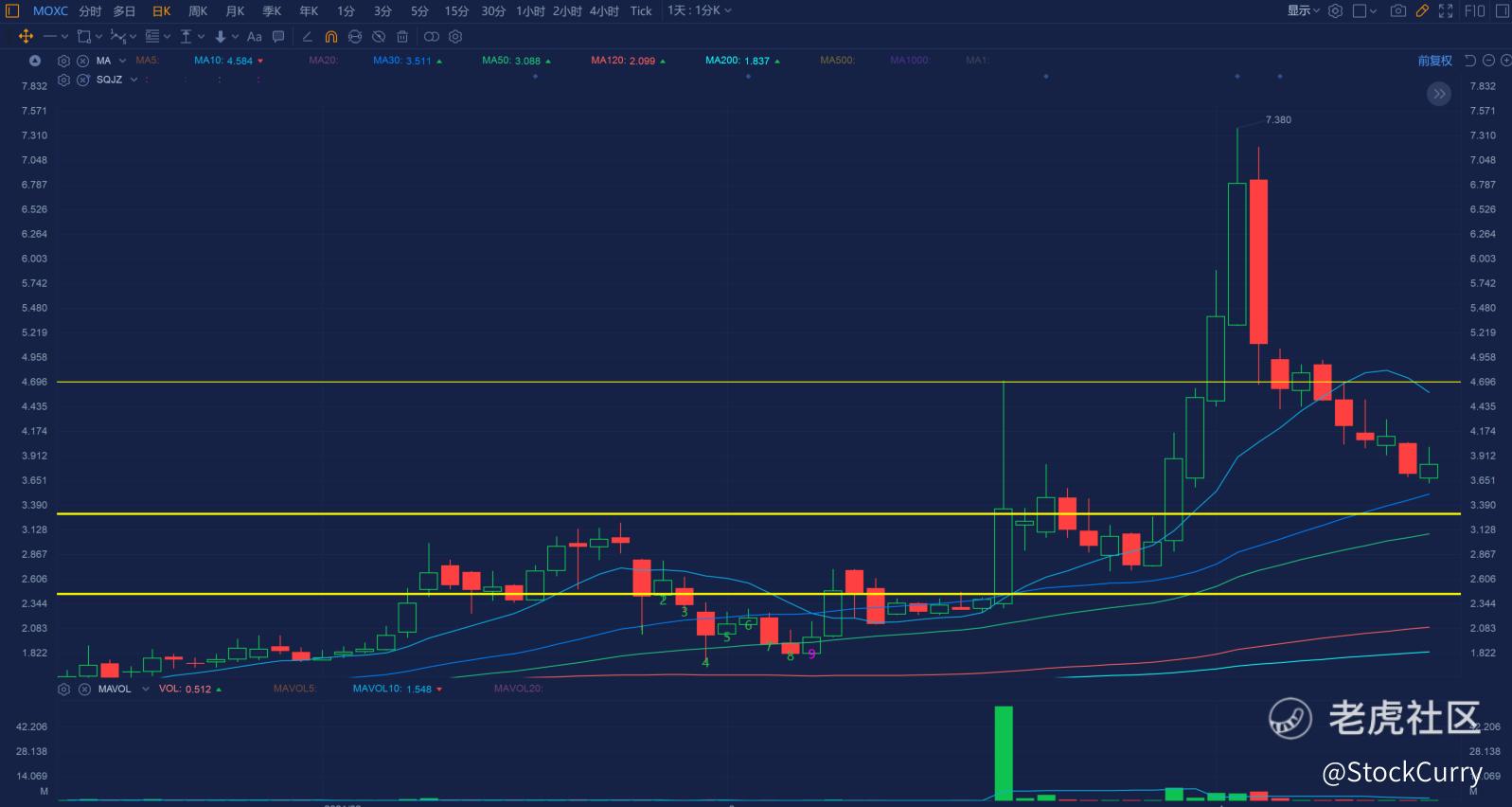Select the 日K daily candle tab
This screenshot has width=1512, height=807.
pos(162,11)
